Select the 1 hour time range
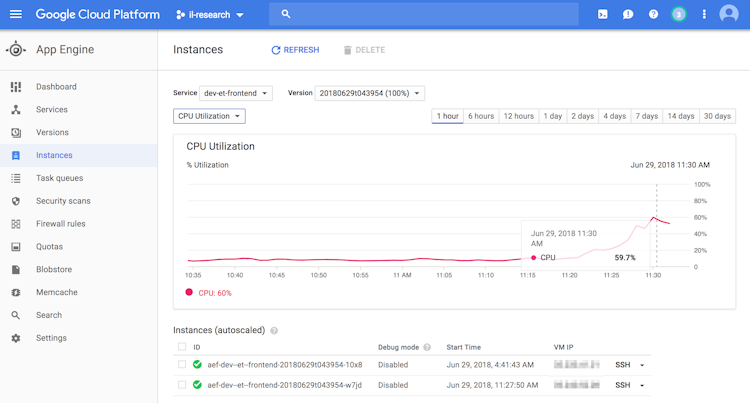750x403 pixels. [447, 116]
